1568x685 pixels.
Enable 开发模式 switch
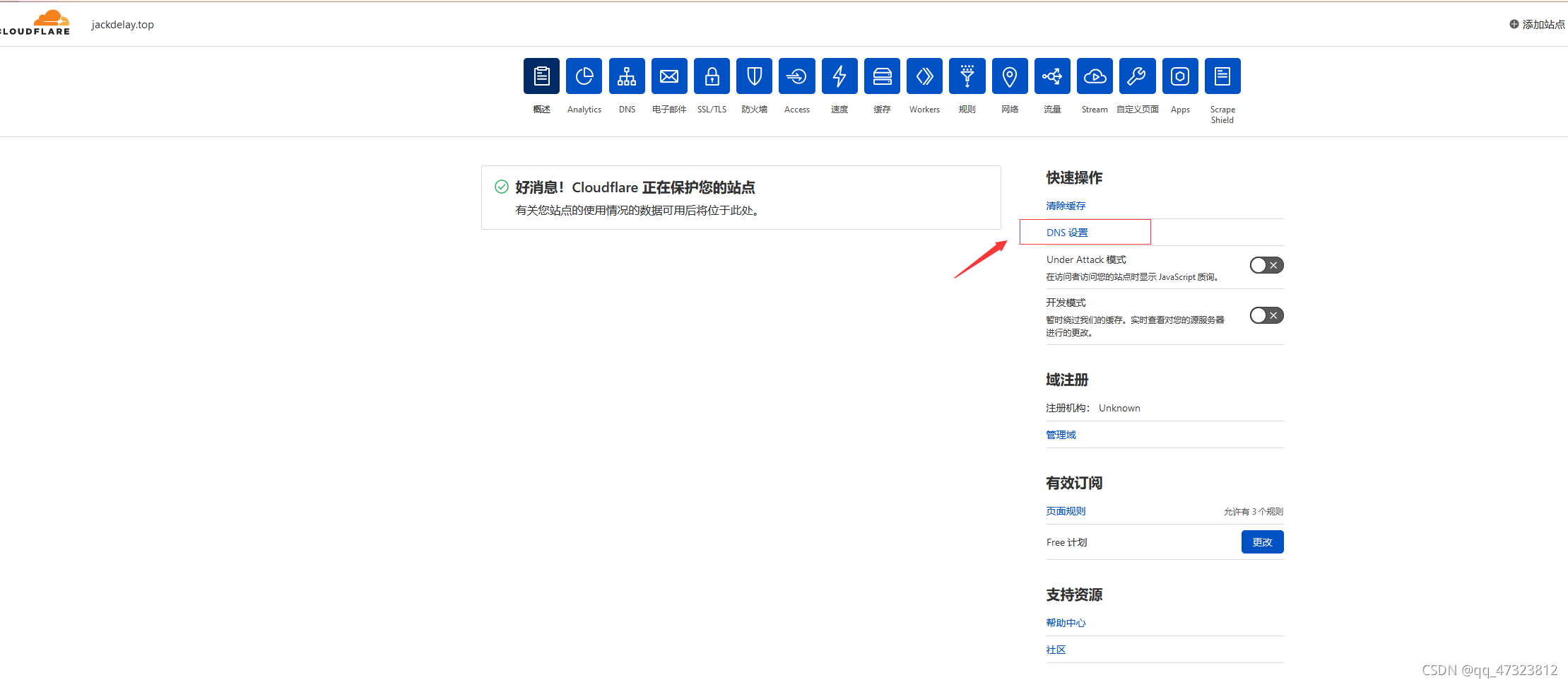pos(1266,315)
